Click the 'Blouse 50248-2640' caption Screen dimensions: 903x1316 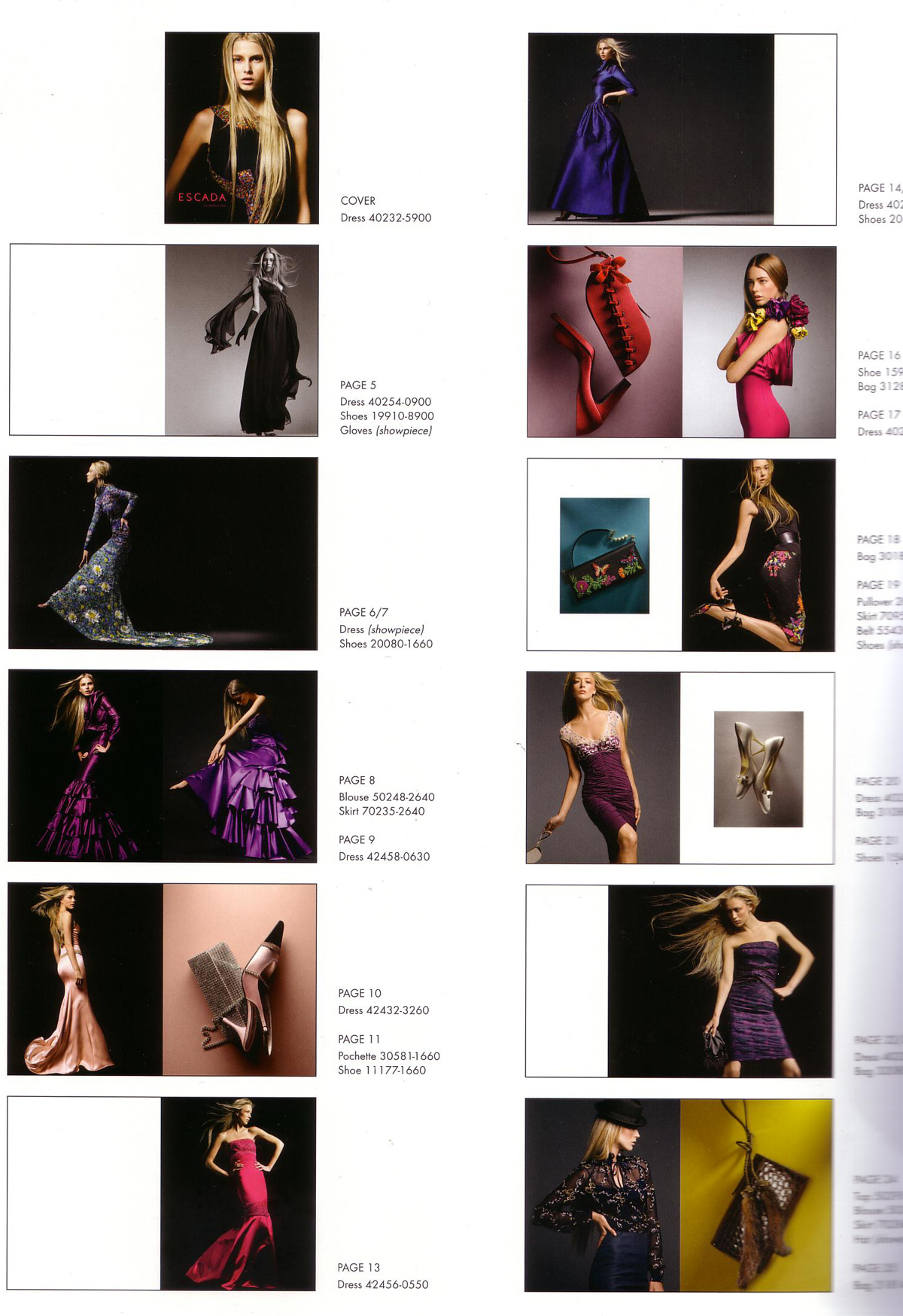coord(386,797)
